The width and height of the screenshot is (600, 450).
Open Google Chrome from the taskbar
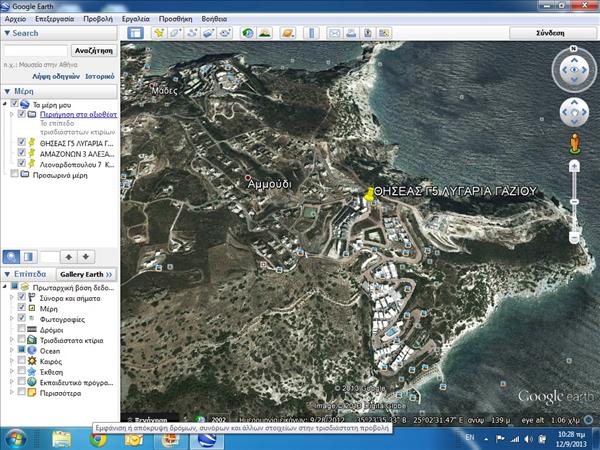coord(98,439)
